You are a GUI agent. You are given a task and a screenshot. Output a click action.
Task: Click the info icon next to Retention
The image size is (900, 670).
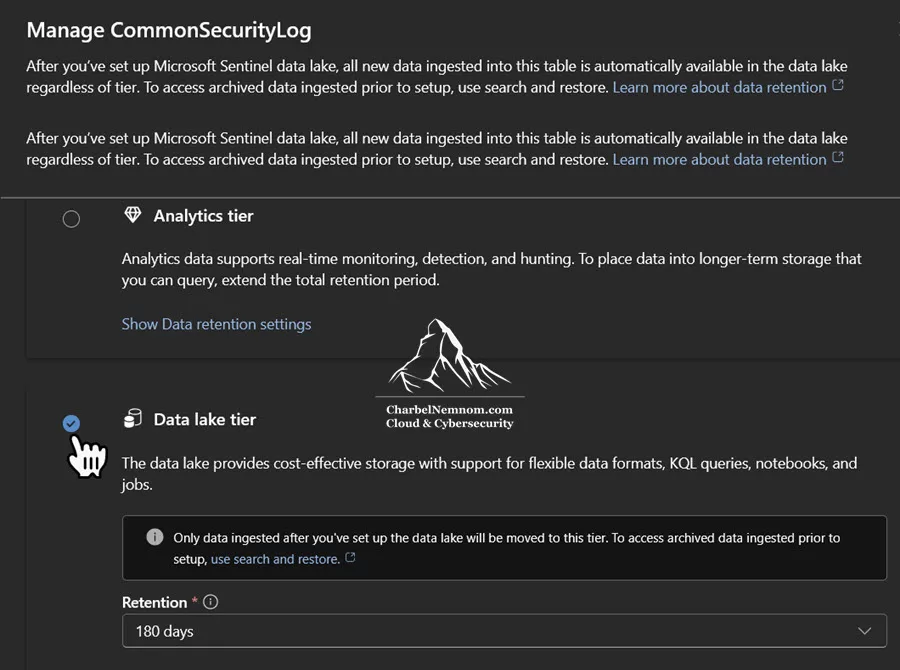coord(211,602)
